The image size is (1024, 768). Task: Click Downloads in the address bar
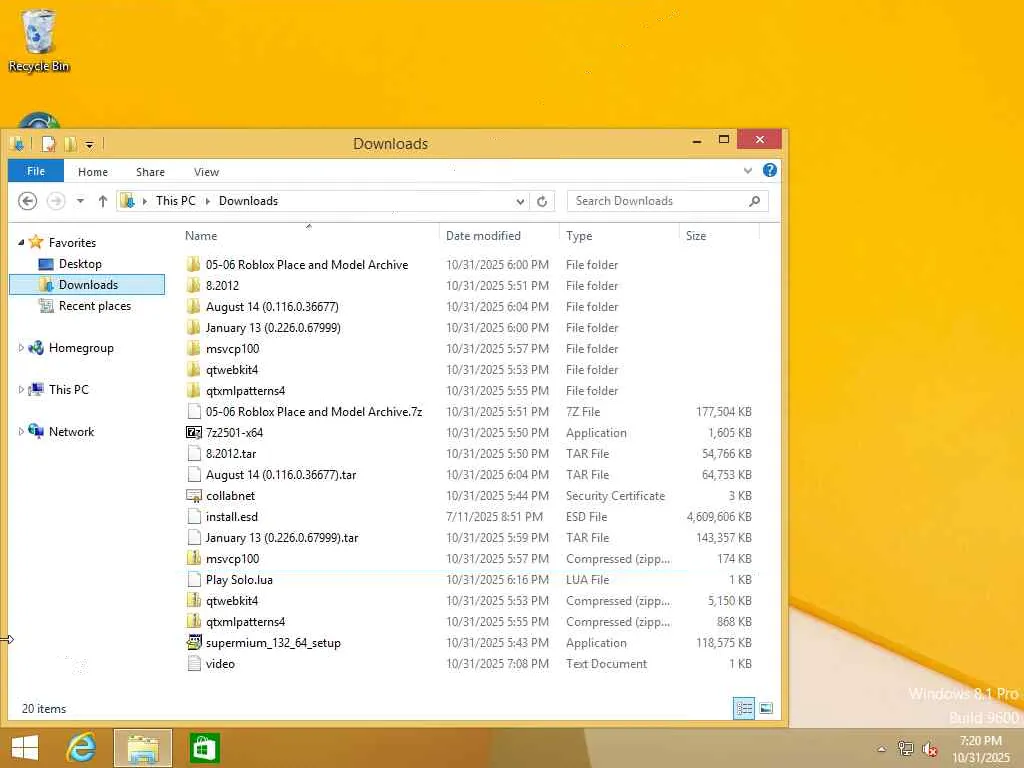click(x=248, y=201)
